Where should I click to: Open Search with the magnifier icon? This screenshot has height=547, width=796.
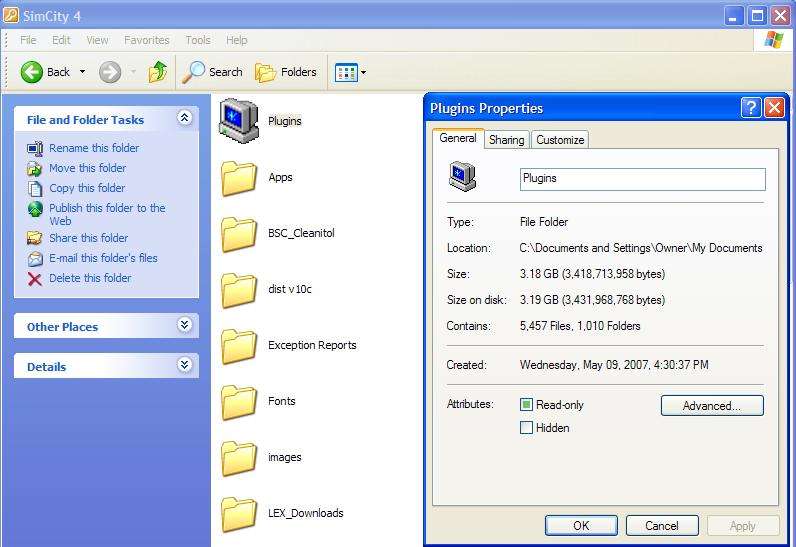[193, 72]
